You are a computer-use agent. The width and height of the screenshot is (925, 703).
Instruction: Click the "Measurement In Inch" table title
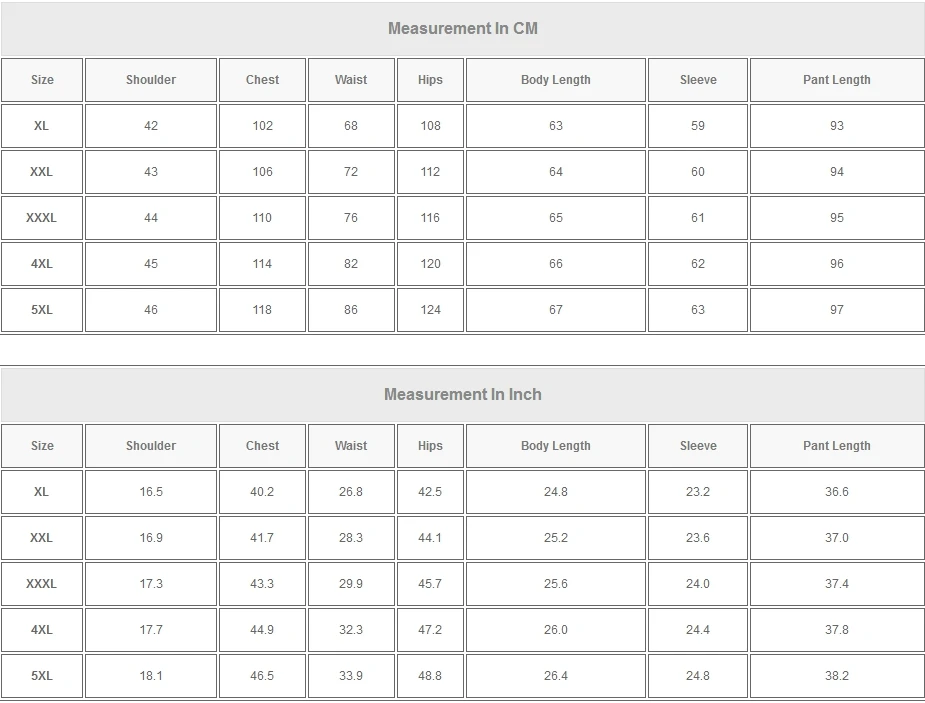[462, 394]
